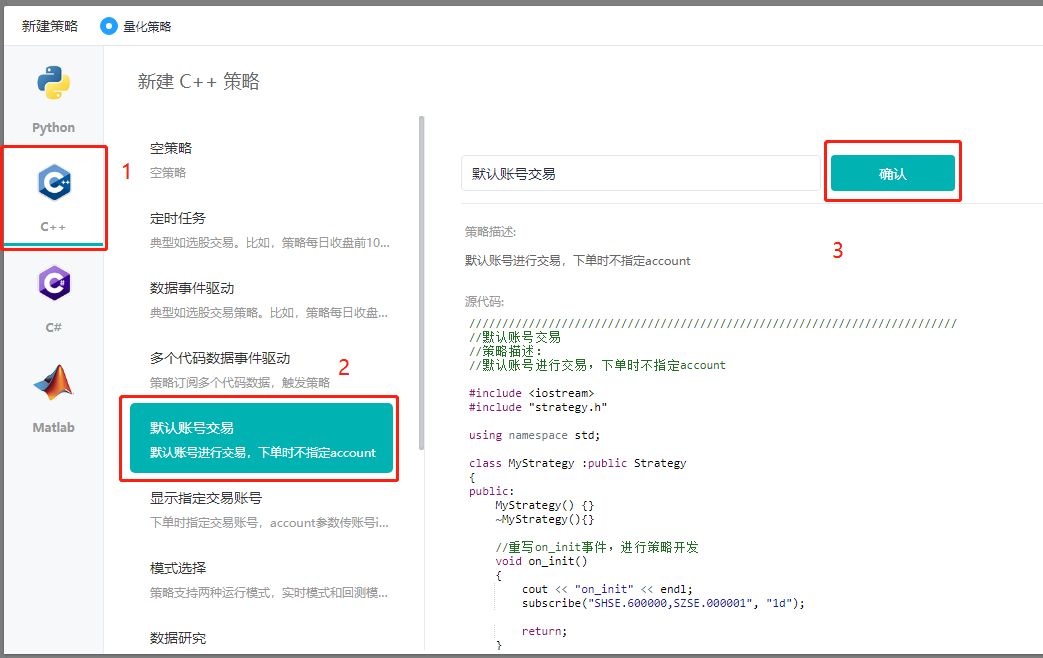
Task: Click the void on_init() code line
Action: click(x=541, y=561)
